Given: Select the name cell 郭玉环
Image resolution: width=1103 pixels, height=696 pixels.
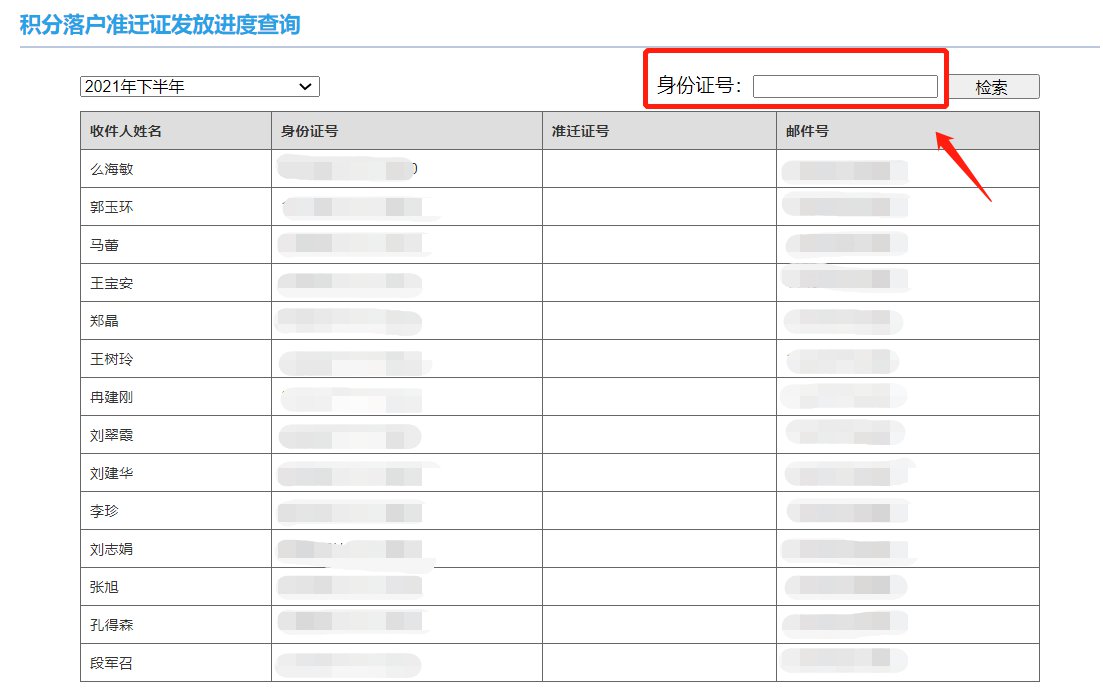Looking at the screenshot, I should (176, 207).
